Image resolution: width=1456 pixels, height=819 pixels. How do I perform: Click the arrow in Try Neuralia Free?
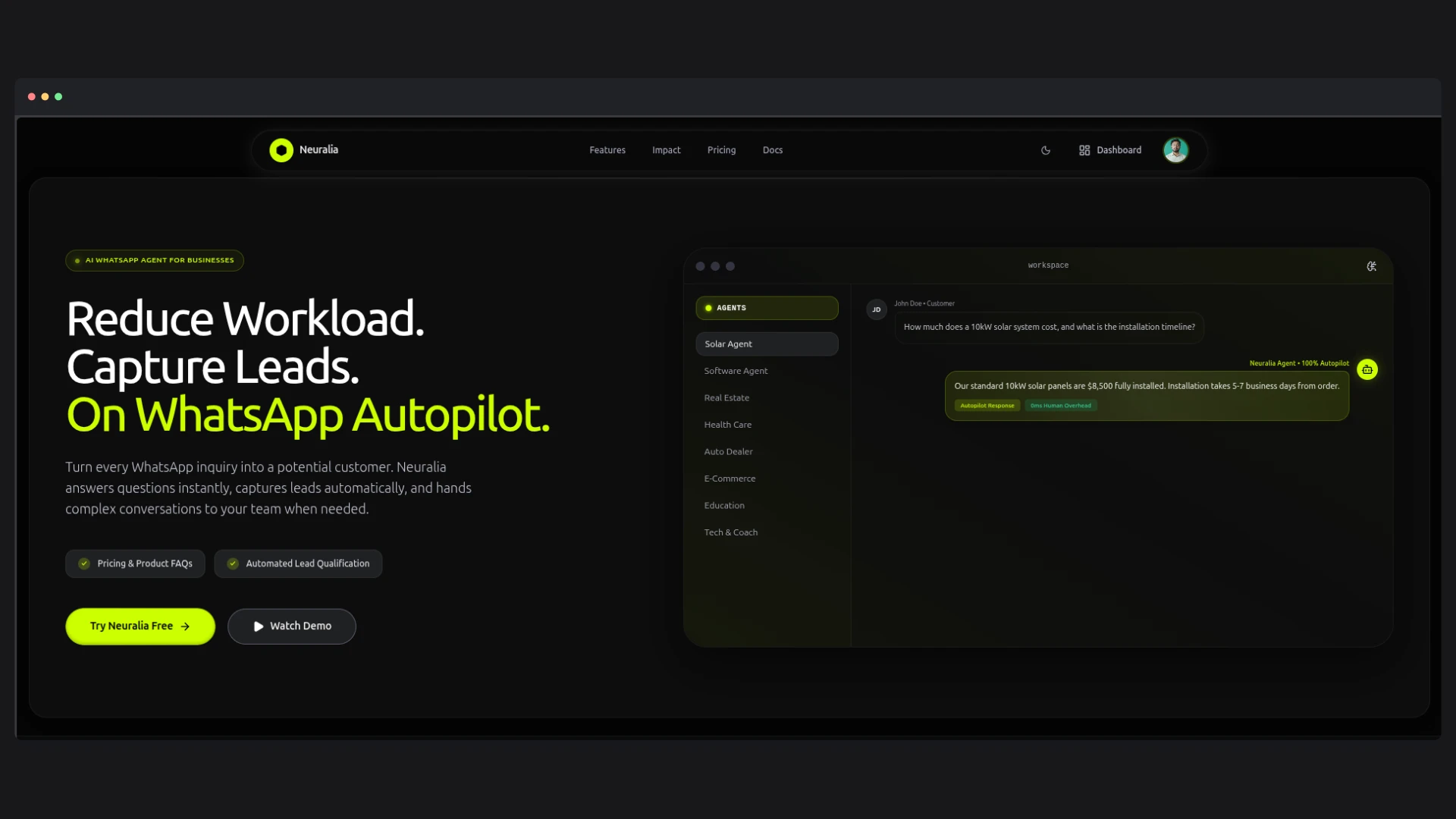[185, 626]
